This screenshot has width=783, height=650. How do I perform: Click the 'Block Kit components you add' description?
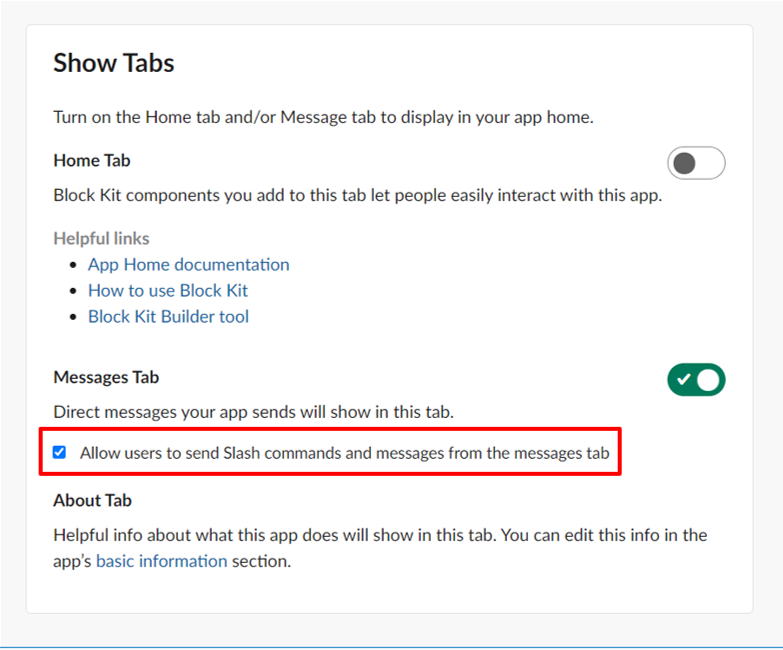(x=357, y=195)
